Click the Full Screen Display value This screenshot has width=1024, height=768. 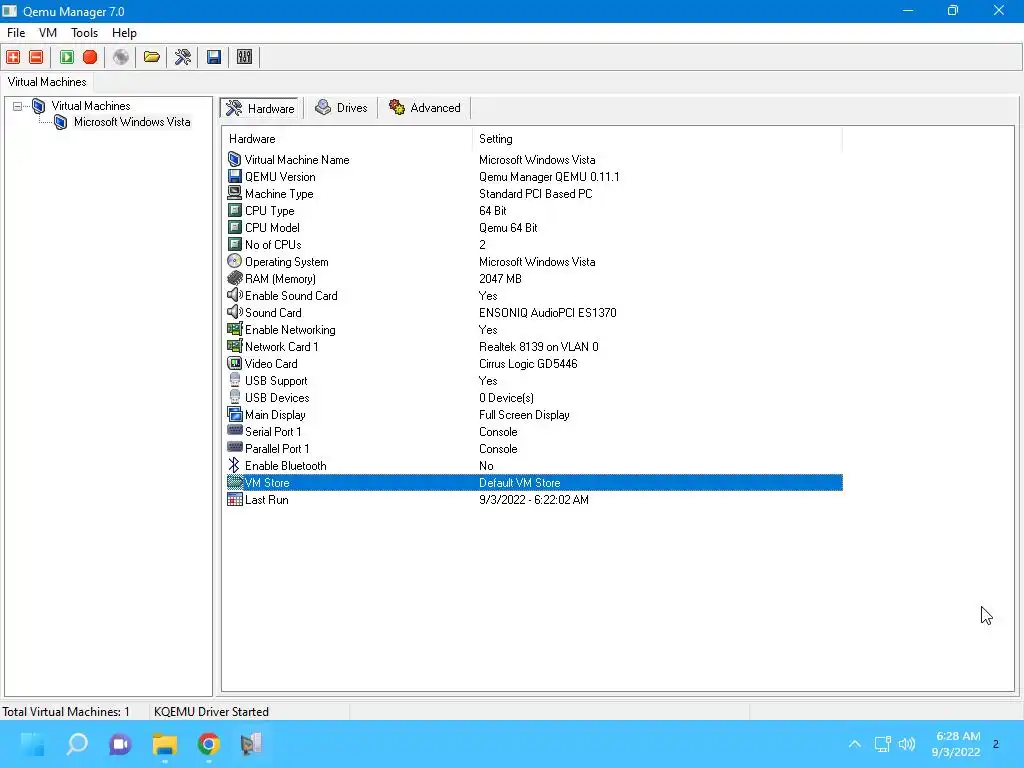[x=524, y=414]
